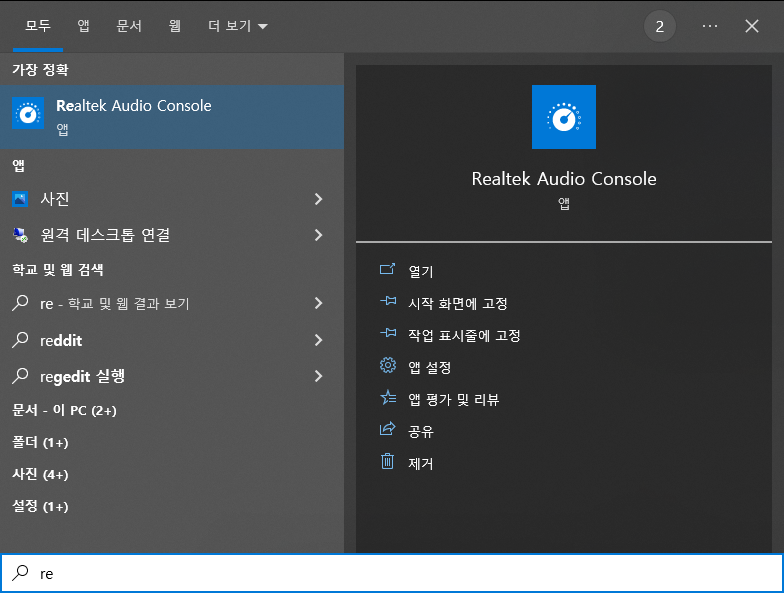The image size is (784, 593).
Task: Select 앱 평가 및 리뷰
Action: pos(454,400)
